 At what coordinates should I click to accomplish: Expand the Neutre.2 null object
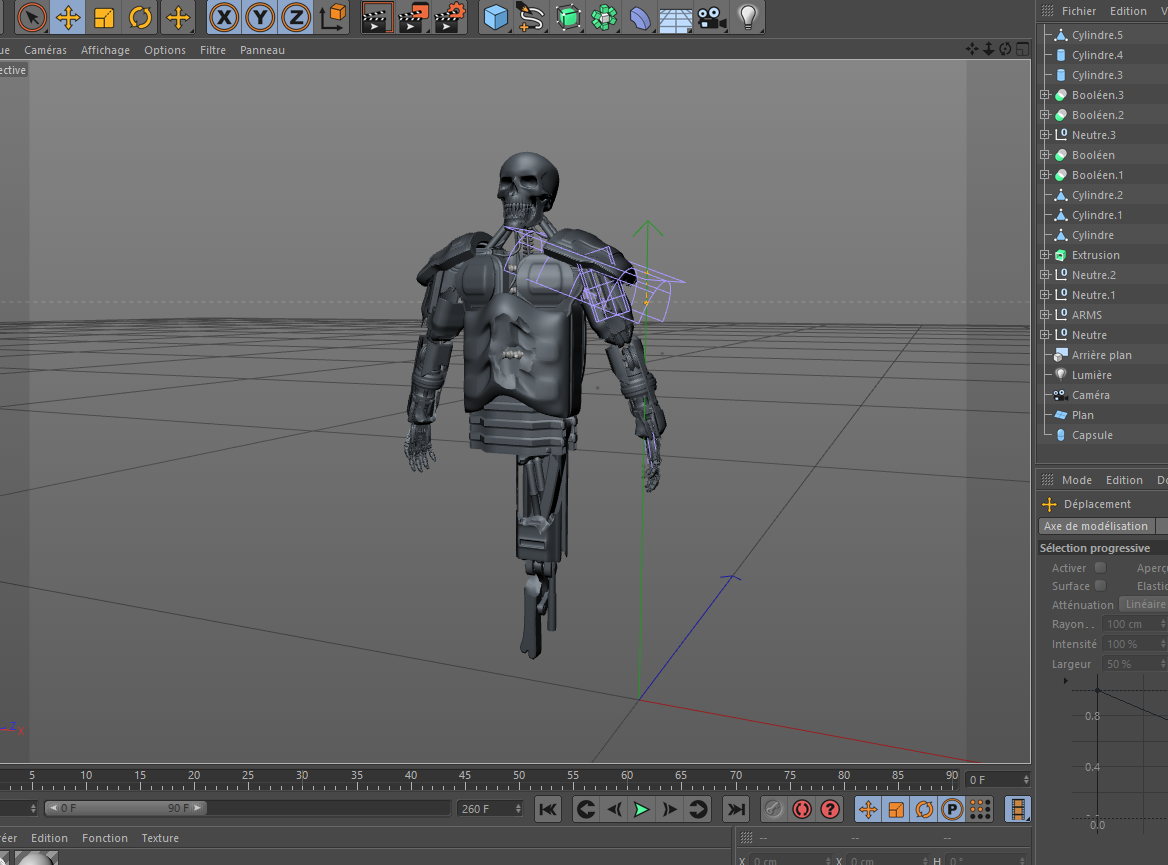(x=1045, y=275)
